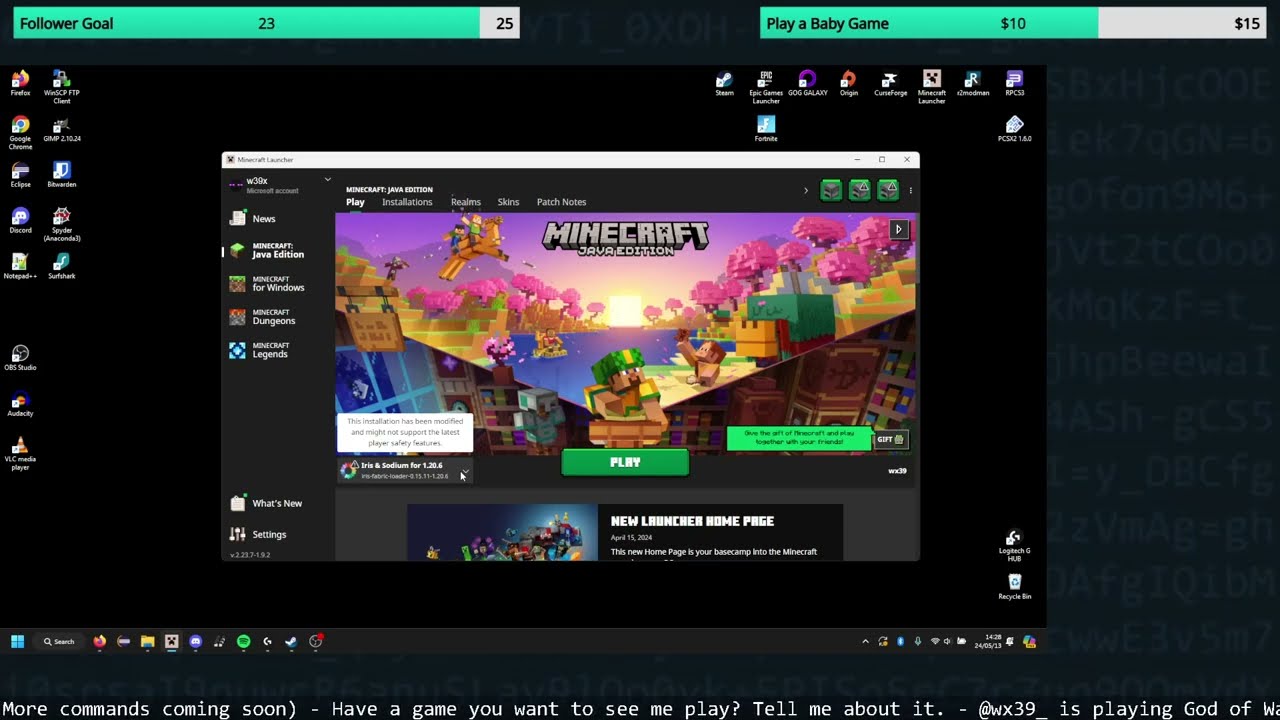Open Eclipse desktop shortcut
1280x720 pixels.
point(20,175)
